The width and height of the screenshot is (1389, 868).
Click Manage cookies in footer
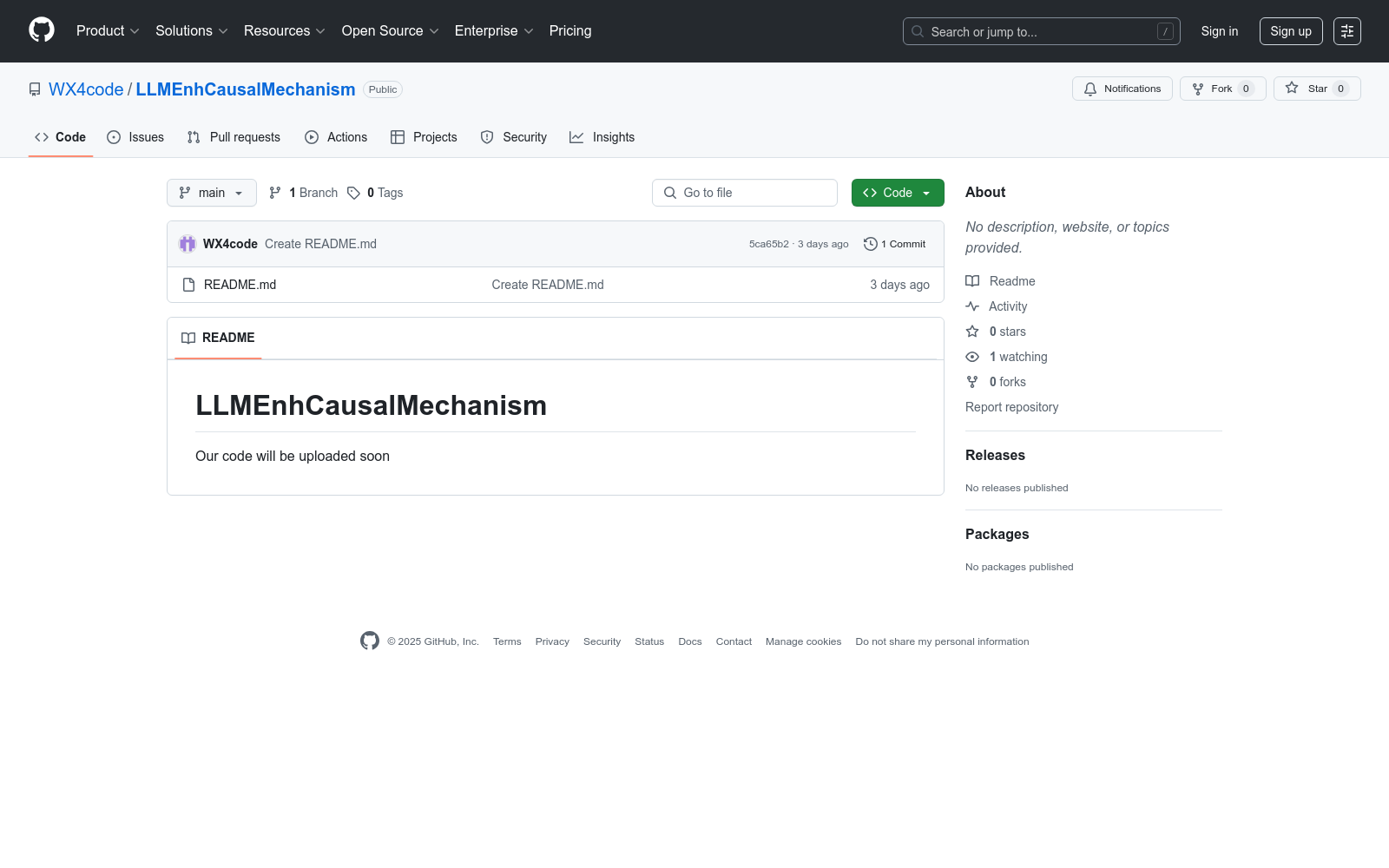point(803,641)
